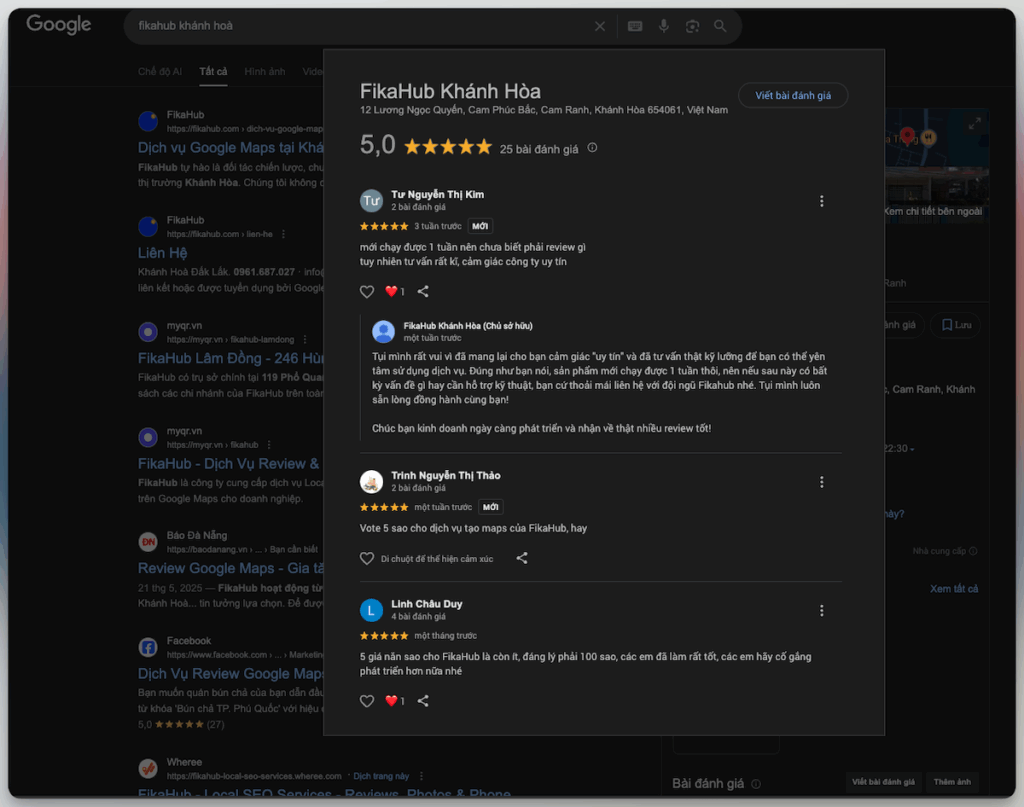Like Tư Nguyễn Thị Kim's review

[x=367, y=291]
